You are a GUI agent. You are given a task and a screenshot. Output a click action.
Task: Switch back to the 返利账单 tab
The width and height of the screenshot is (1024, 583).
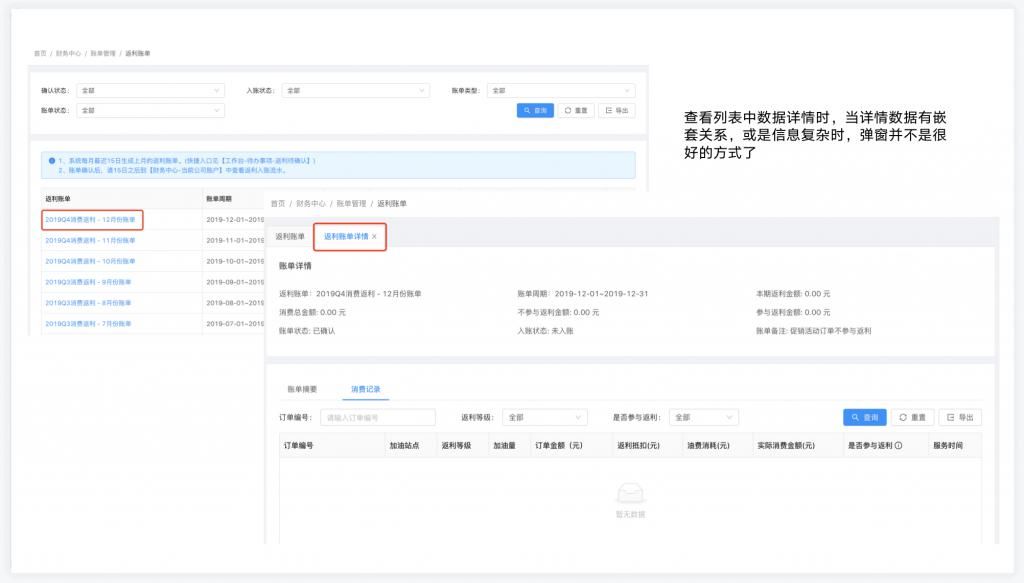(290, 238)
